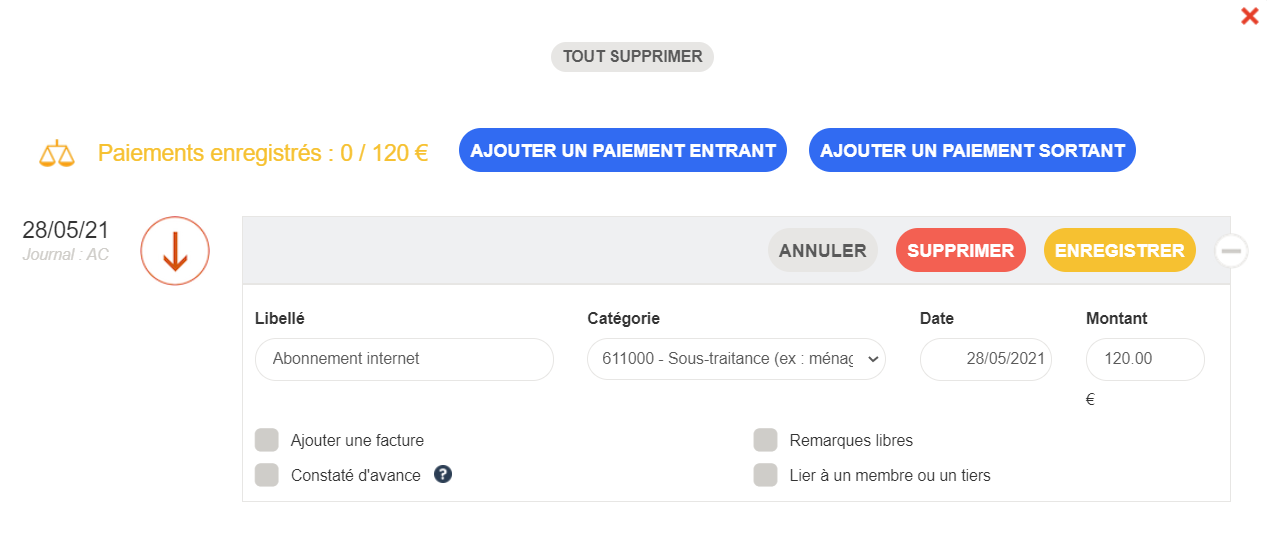
Task: Click the ANNULER button
Action: click(x=823, y=251)
